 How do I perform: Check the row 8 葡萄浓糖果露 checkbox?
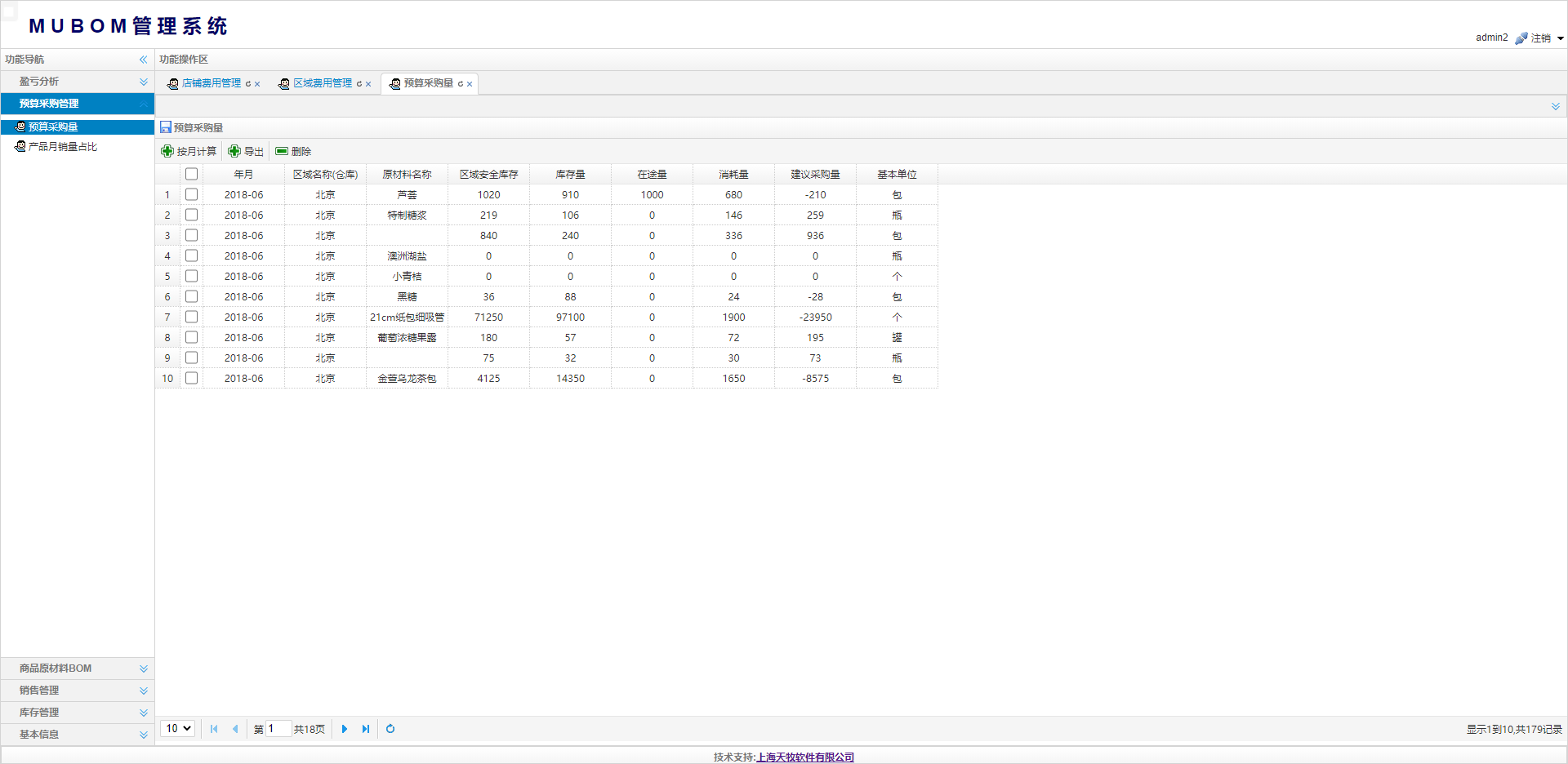click(191, 337)
